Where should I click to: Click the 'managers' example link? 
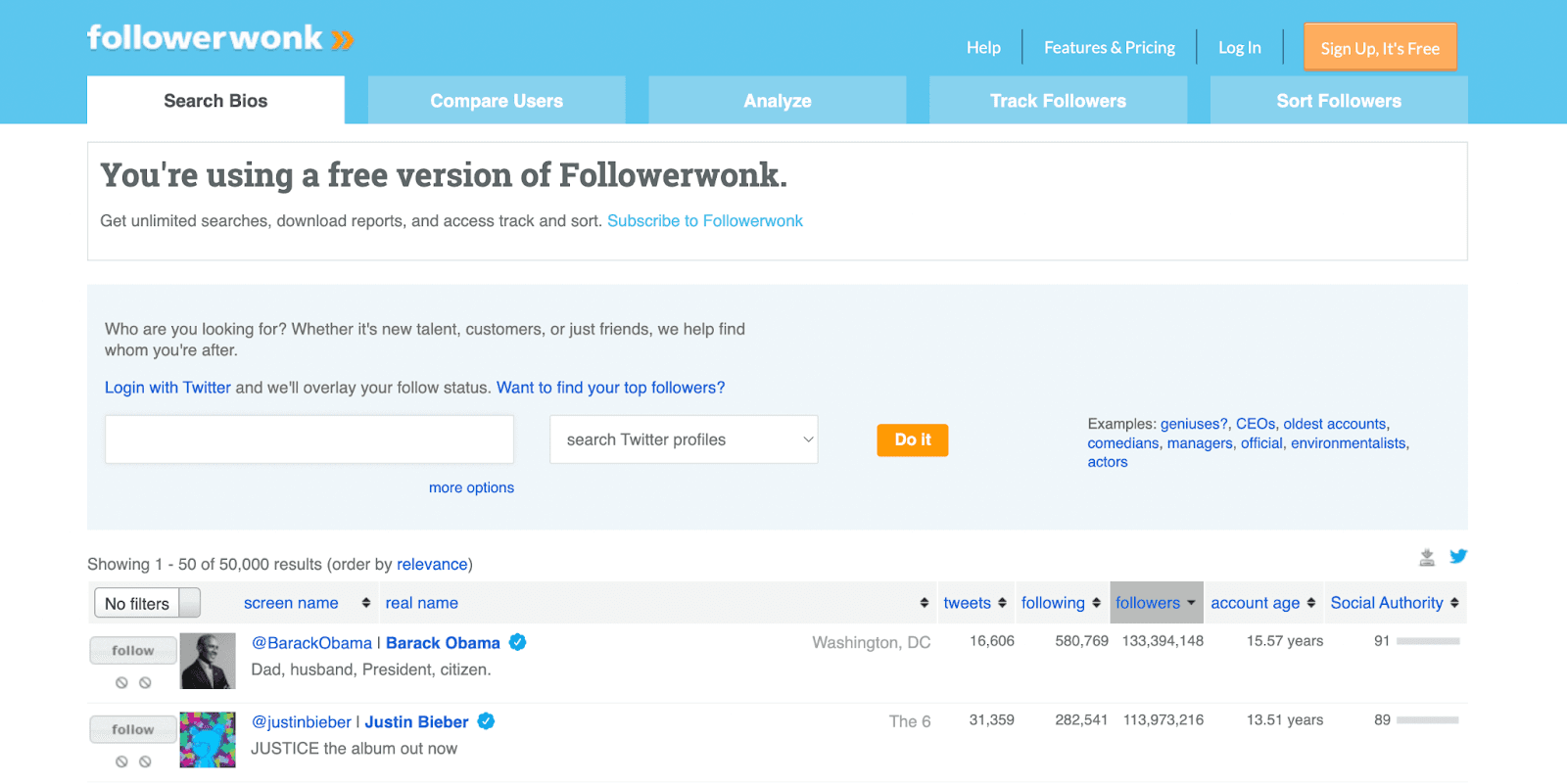pos(1200,443)
